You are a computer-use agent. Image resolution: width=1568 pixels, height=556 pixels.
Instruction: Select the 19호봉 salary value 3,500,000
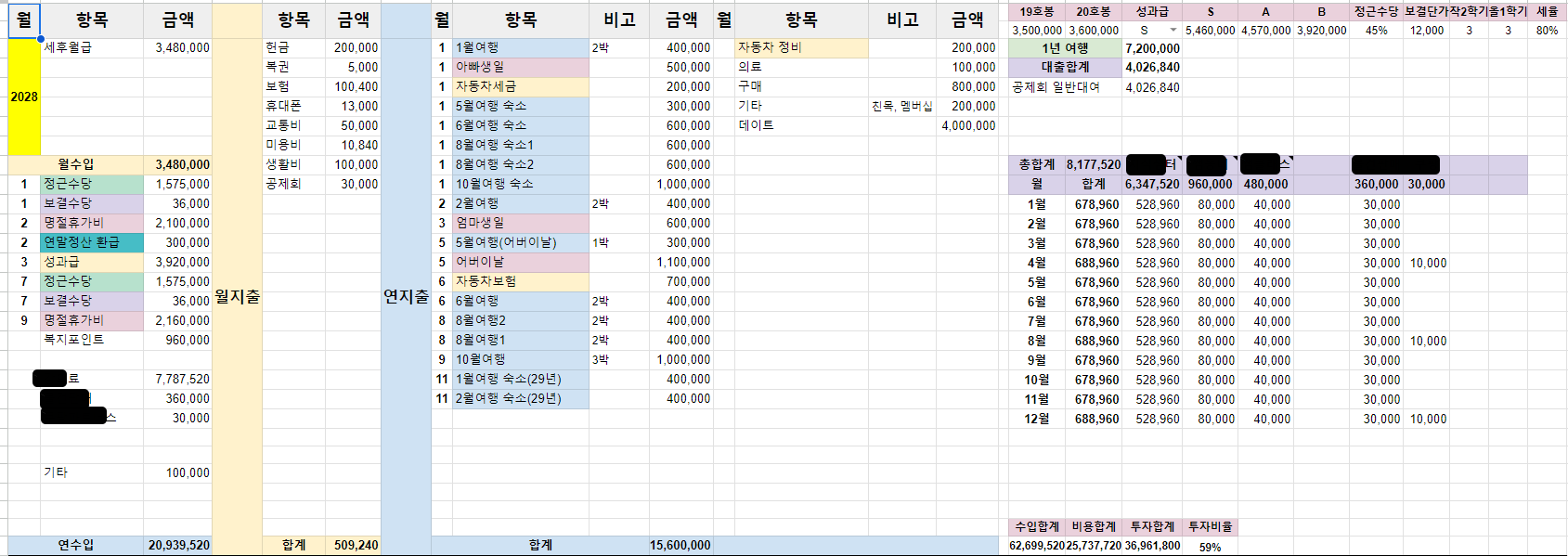(x=1037, y=31)
